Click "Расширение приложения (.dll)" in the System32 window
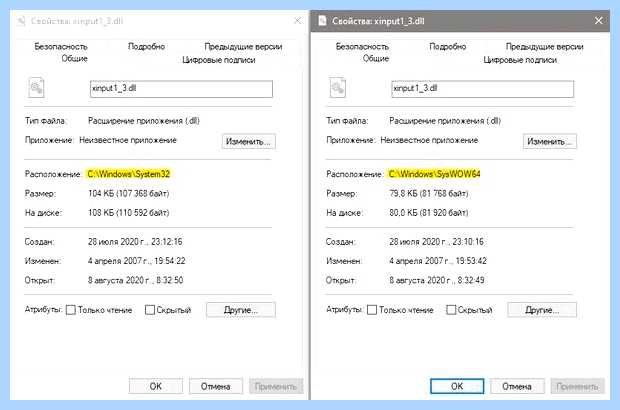This screenshot has height=410, width=620. [x=144, y=121]
